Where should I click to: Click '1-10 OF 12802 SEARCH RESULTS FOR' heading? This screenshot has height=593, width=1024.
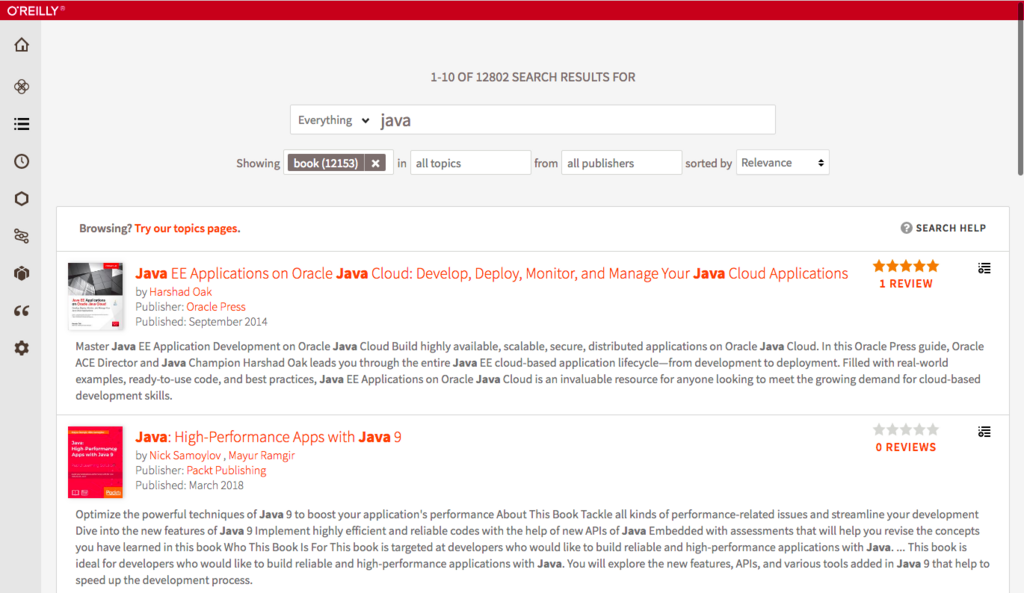click(x=533, y=77)
